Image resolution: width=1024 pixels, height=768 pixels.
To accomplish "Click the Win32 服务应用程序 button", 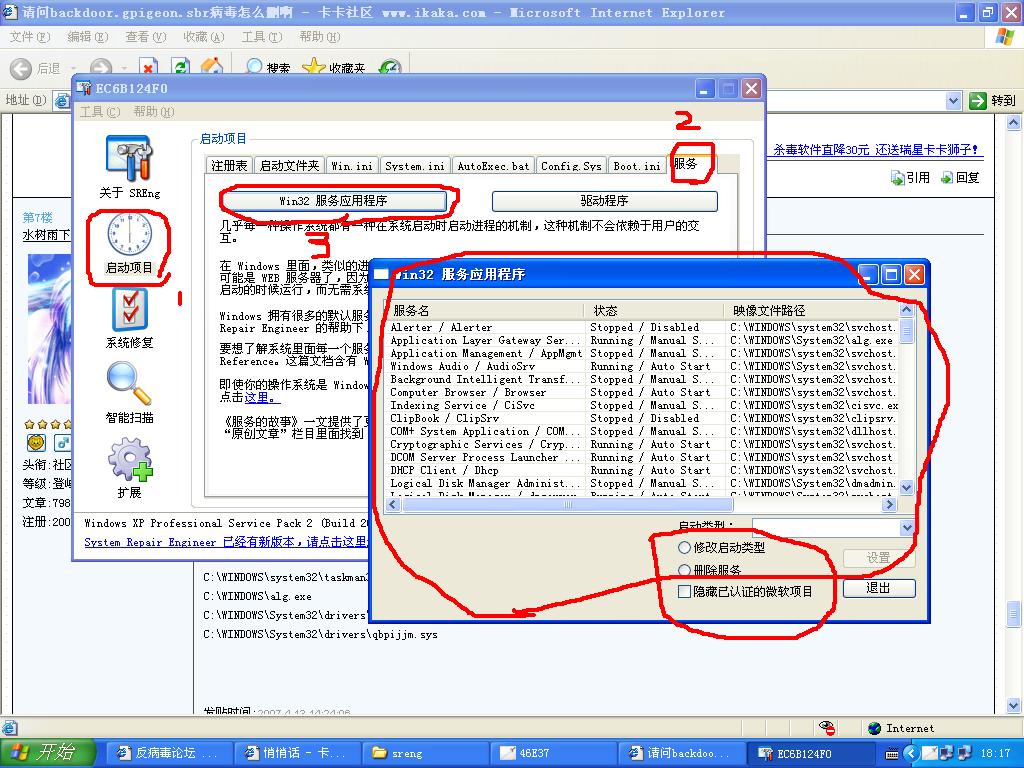I will pos(334,200).
